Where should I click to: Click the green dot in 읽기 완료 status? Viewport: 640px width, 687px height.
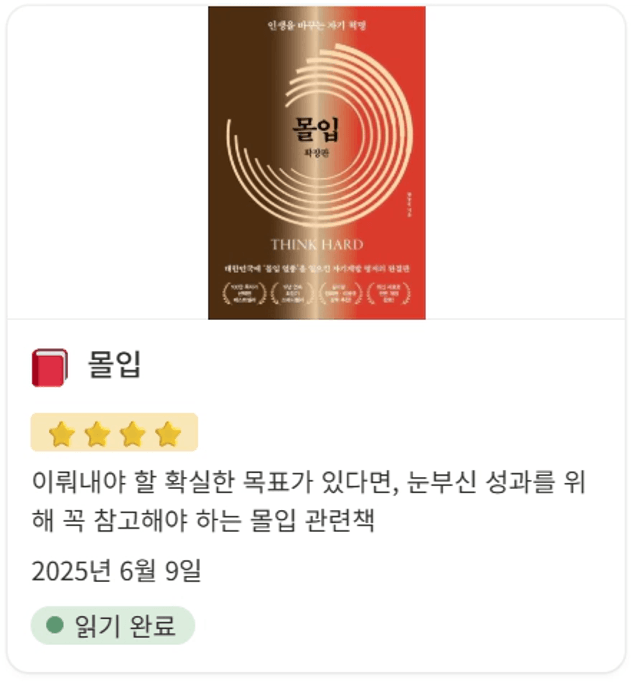55,625
